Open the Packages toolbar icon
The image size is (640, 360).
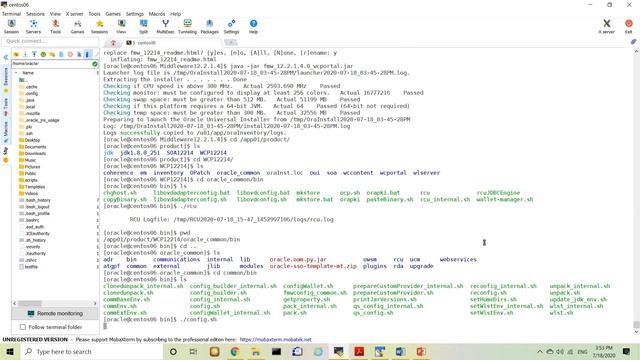(x=209, y=27)
